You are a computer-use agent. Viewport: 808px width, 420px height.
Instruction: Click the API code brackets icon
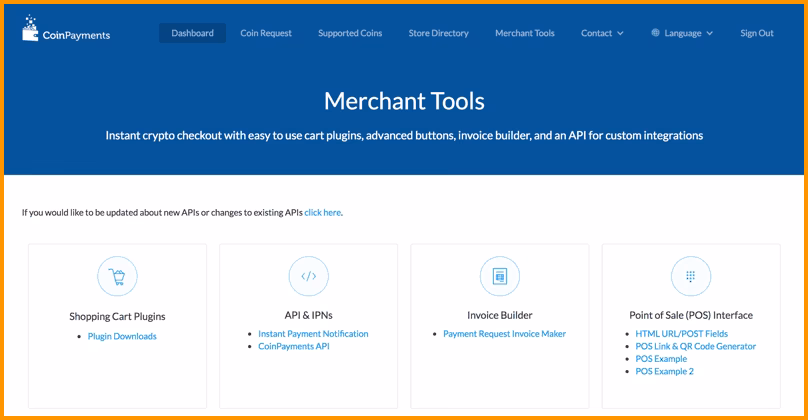[x=308, y=277]
